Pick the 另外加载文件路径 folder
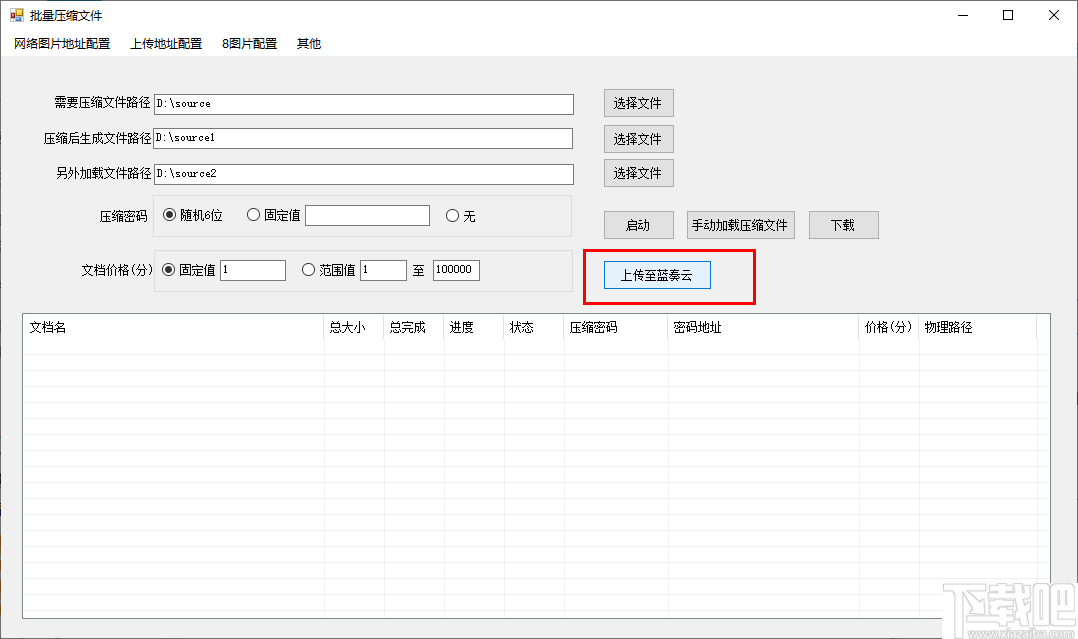This screenshot has width=1078, height=639. pyautogui.click(x=638, y=172)
